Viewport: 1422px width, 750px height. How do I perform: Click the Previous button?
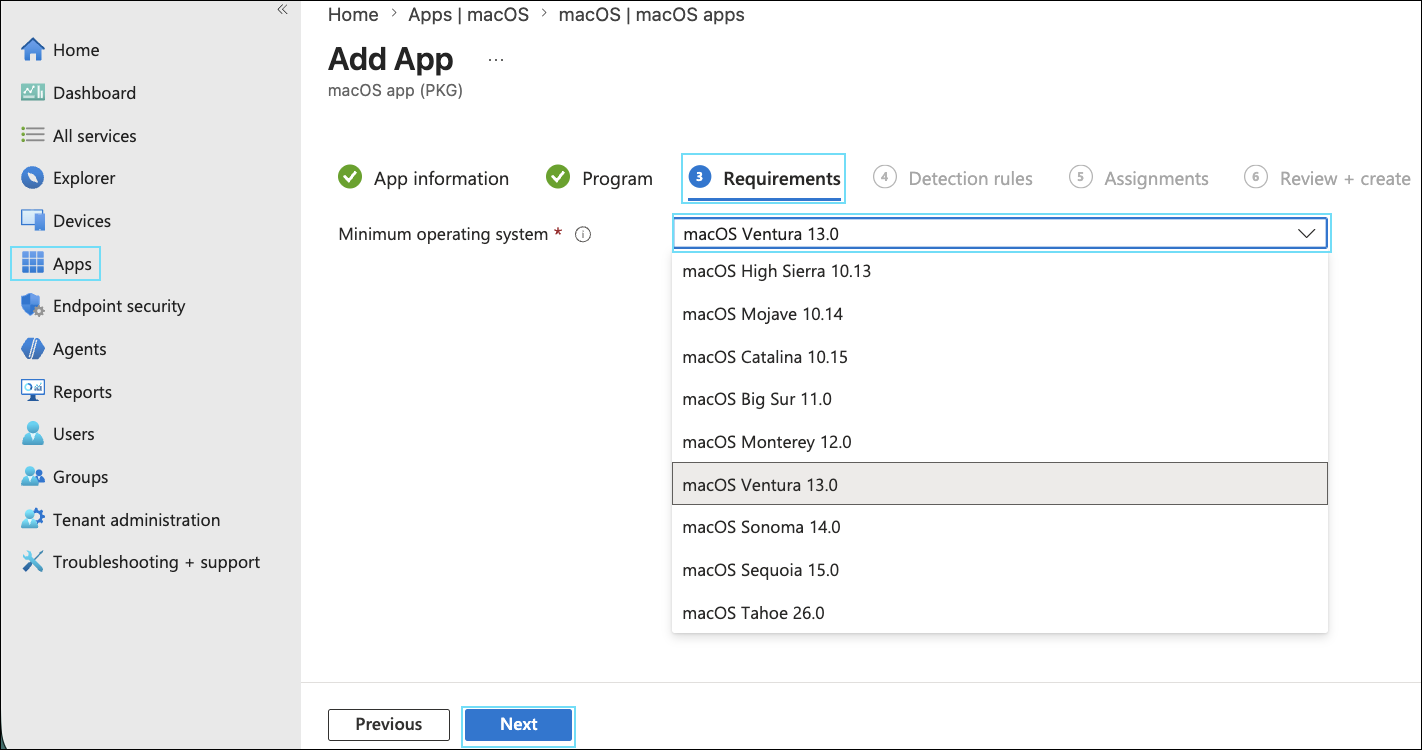coord(389,724)
